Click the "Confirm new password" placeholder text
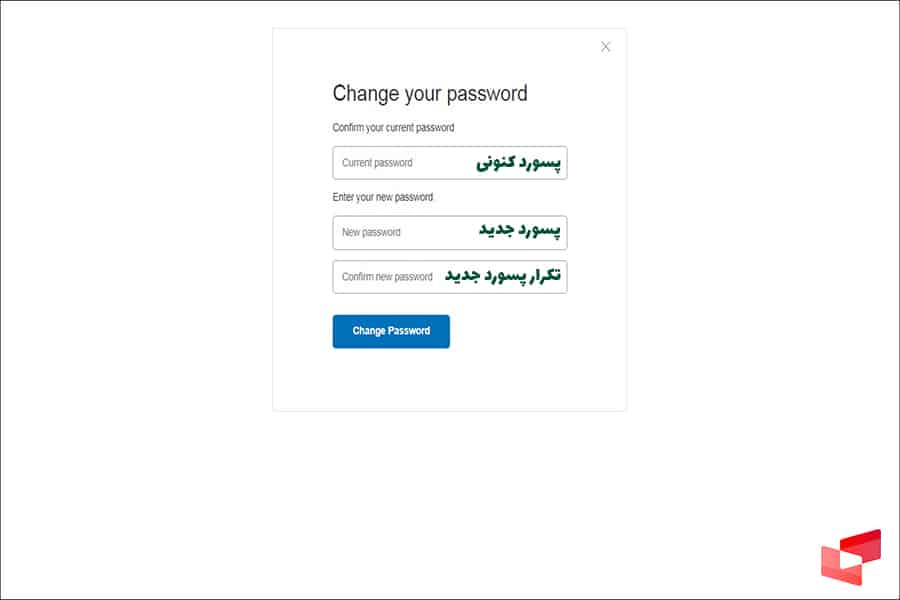This screenshot has width=900, height=600. 387,277
